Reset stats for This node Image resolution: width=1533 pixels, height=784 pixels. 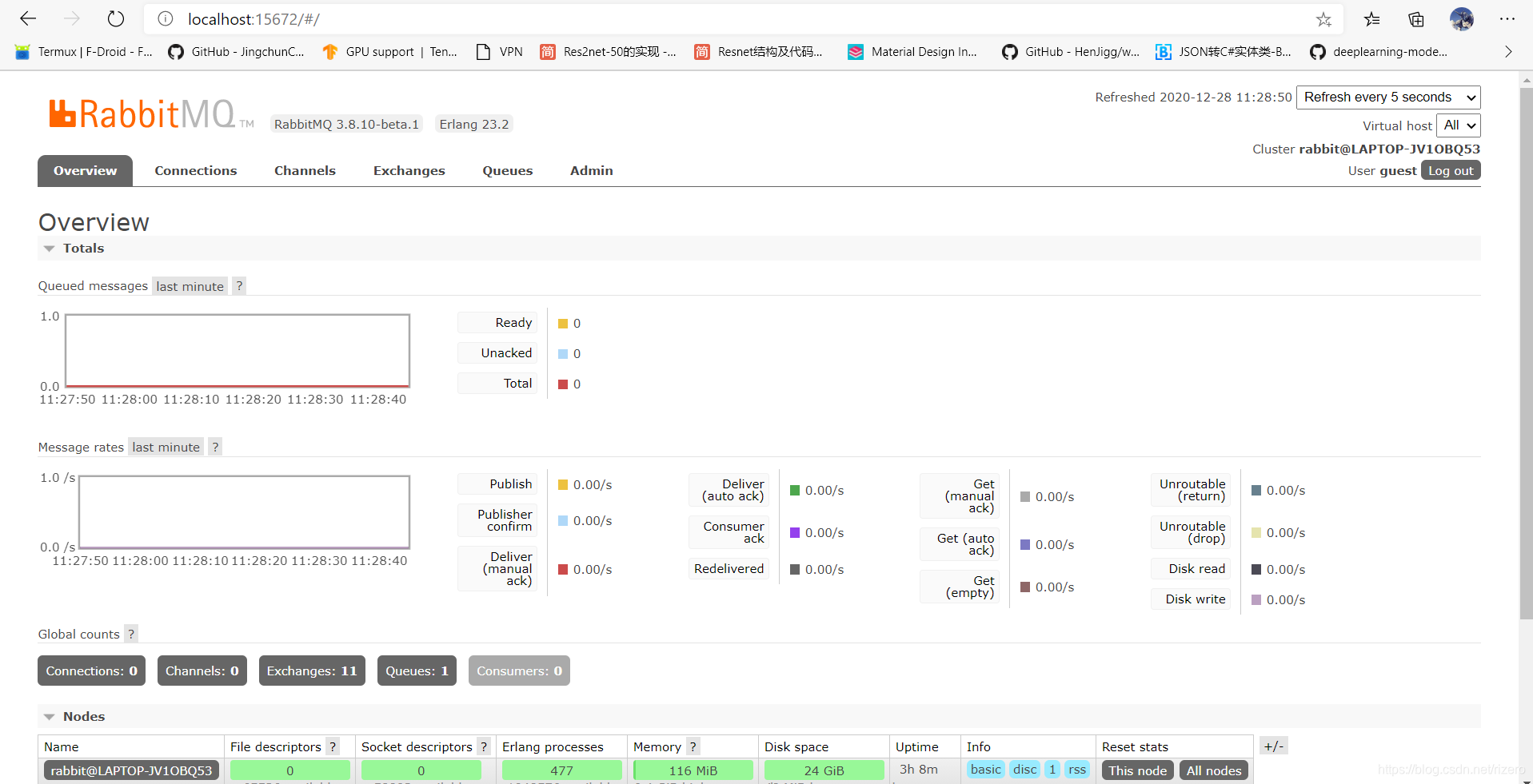(x=1137, y=770)
